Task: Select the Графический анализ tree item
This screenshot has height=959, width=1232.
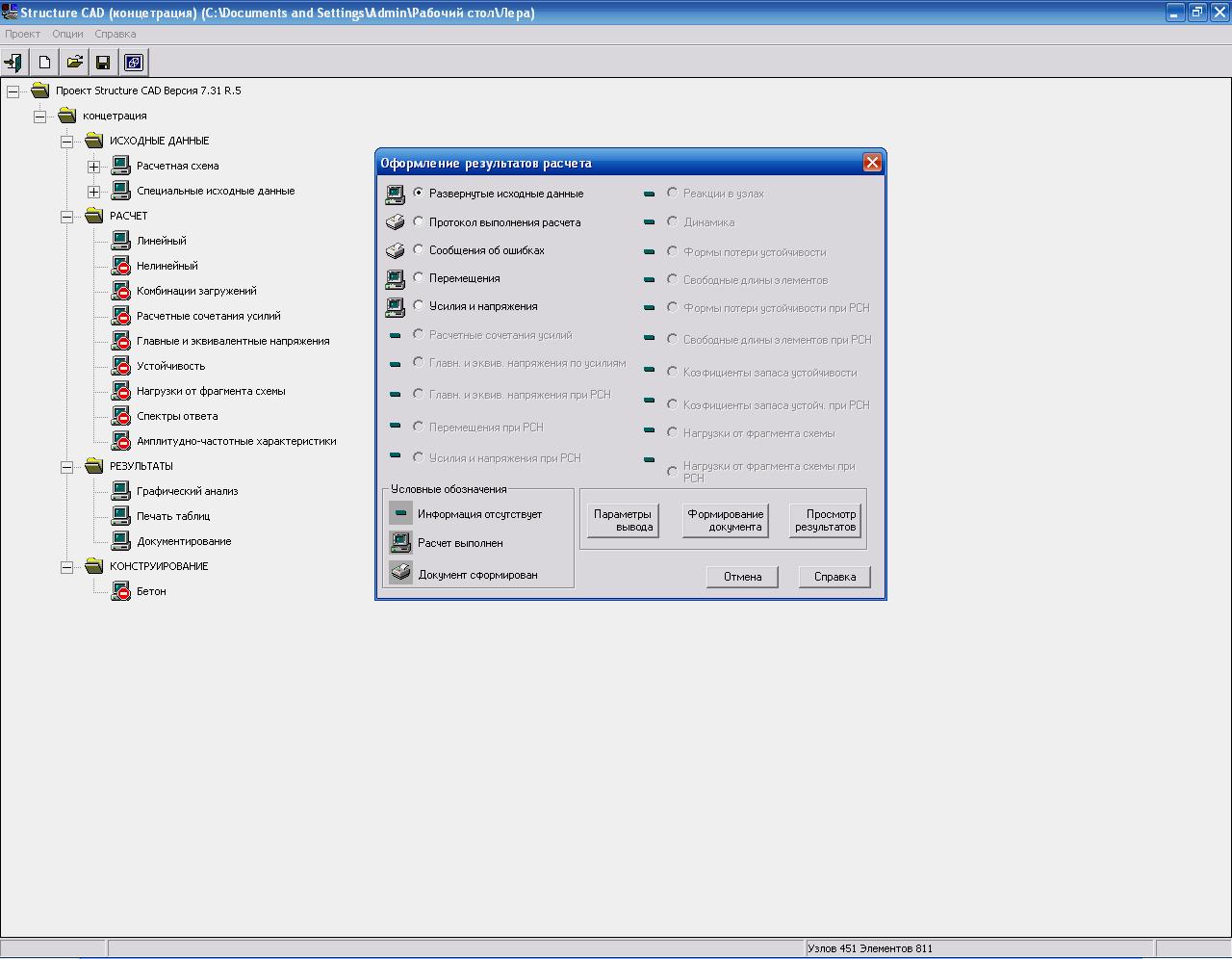Action: (x=187, y=491)
